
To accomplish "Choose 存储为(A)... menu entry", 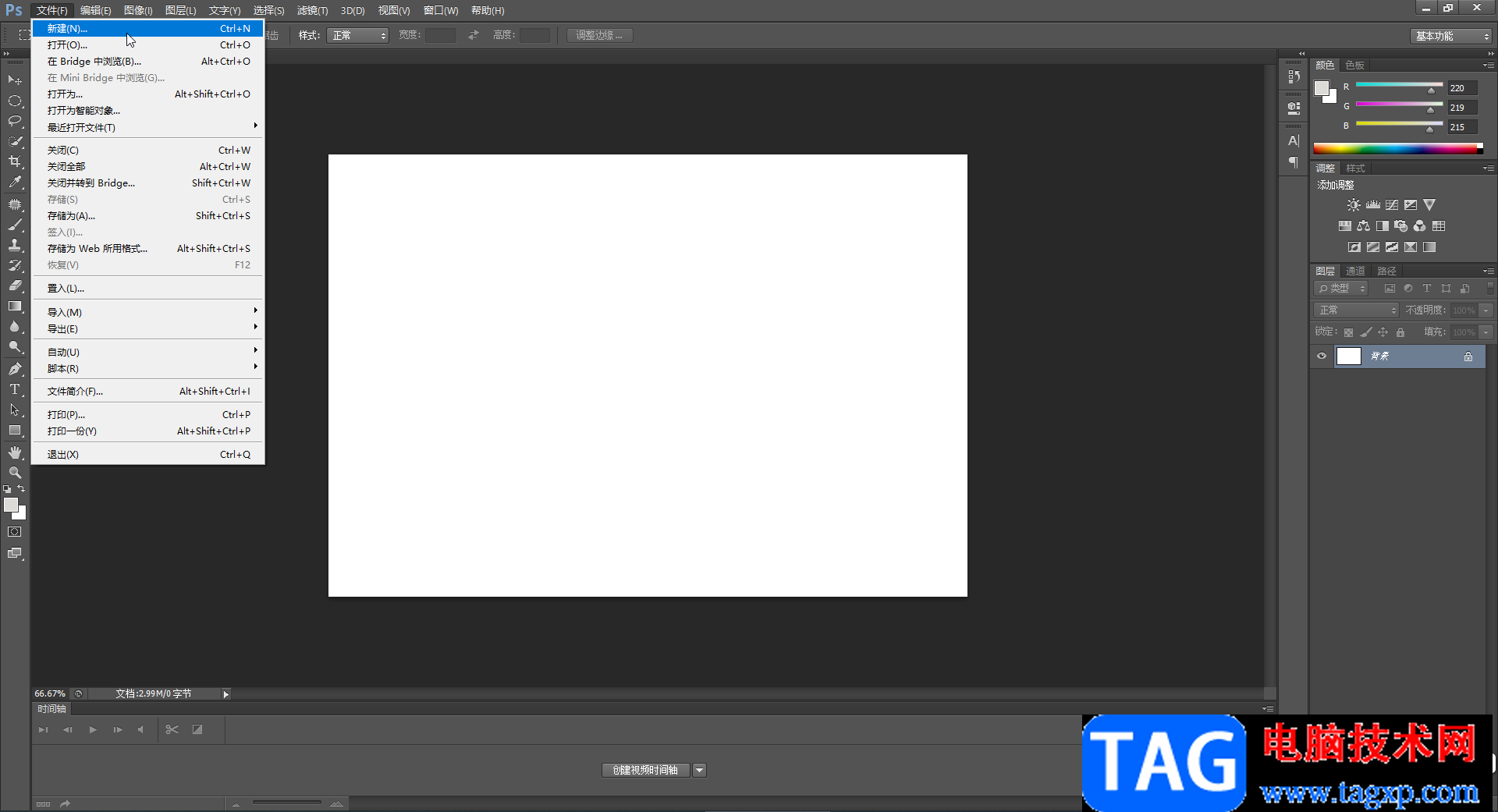I will pyautogui.click(x=148, y=216).
